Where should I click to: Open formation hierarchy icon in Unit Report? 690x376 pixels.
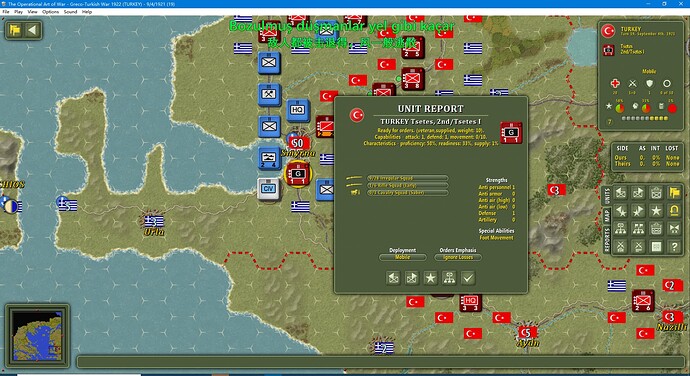(449, 278)
